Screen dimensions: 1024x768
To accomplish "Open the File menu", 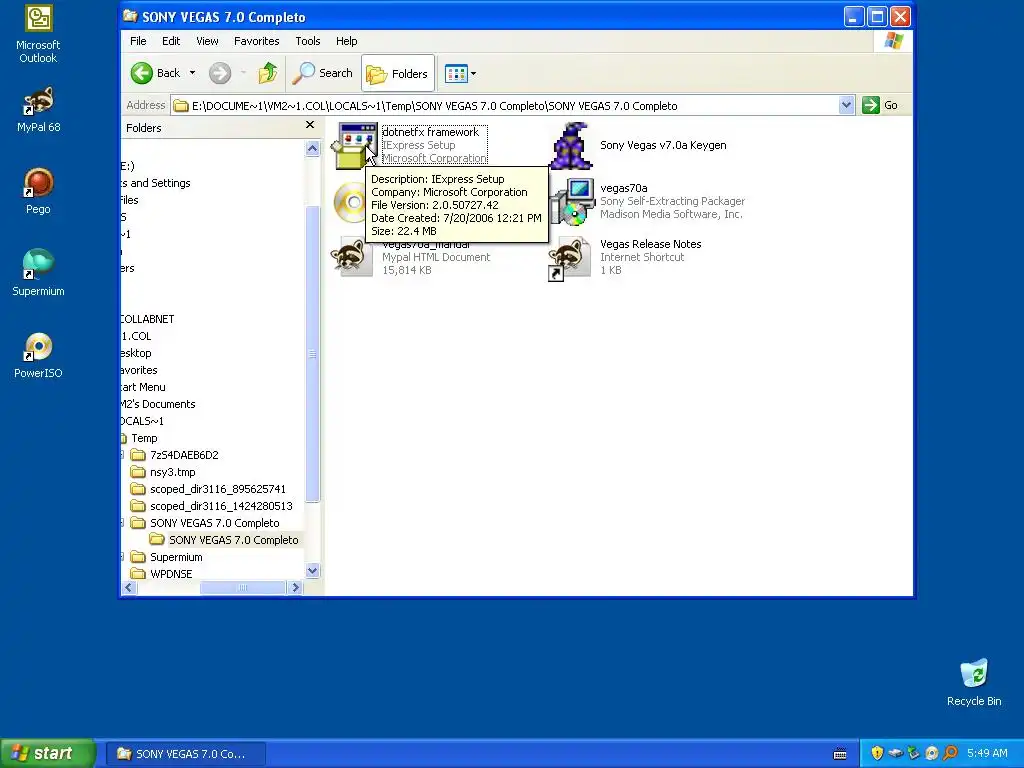I will [138, 41].
